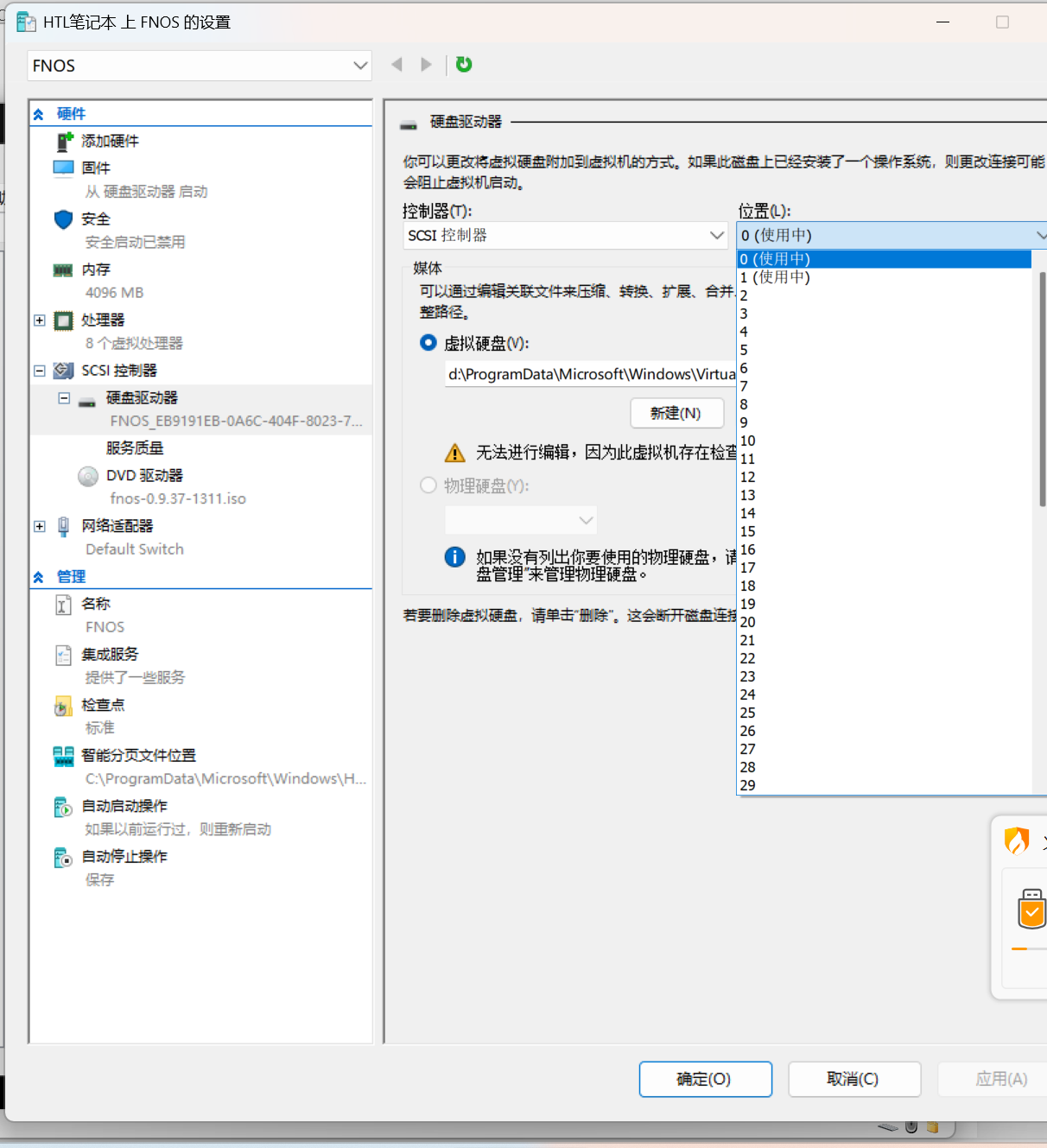Click the OK (确定) button

[705, 1079]
